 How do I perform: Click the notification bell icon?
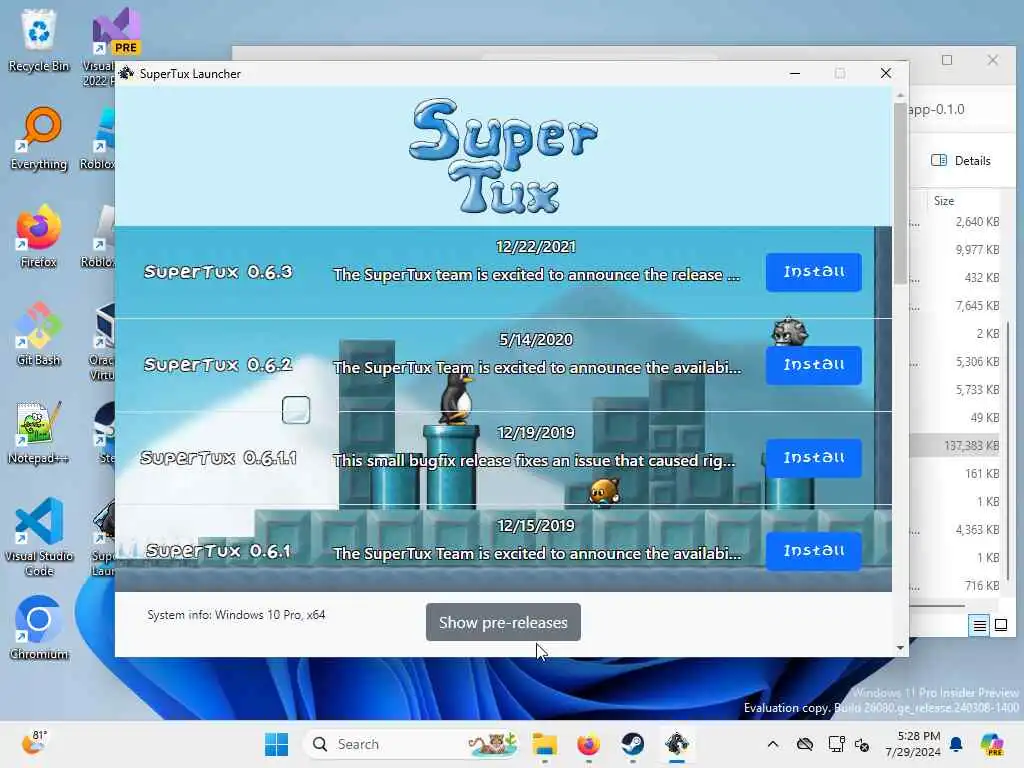click(x=956, y=744)
